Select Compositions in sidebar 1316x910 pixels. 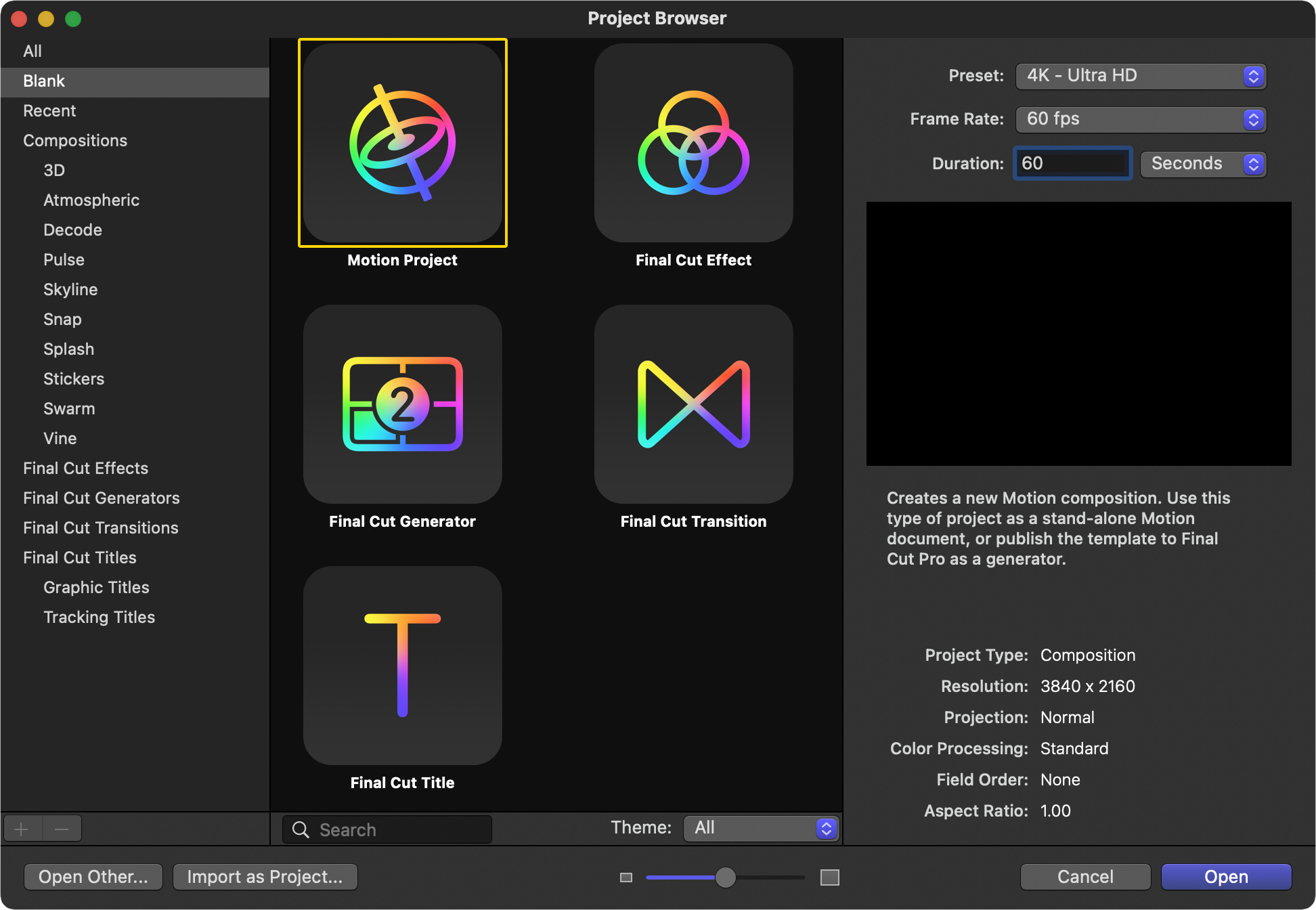coord(135,141)
